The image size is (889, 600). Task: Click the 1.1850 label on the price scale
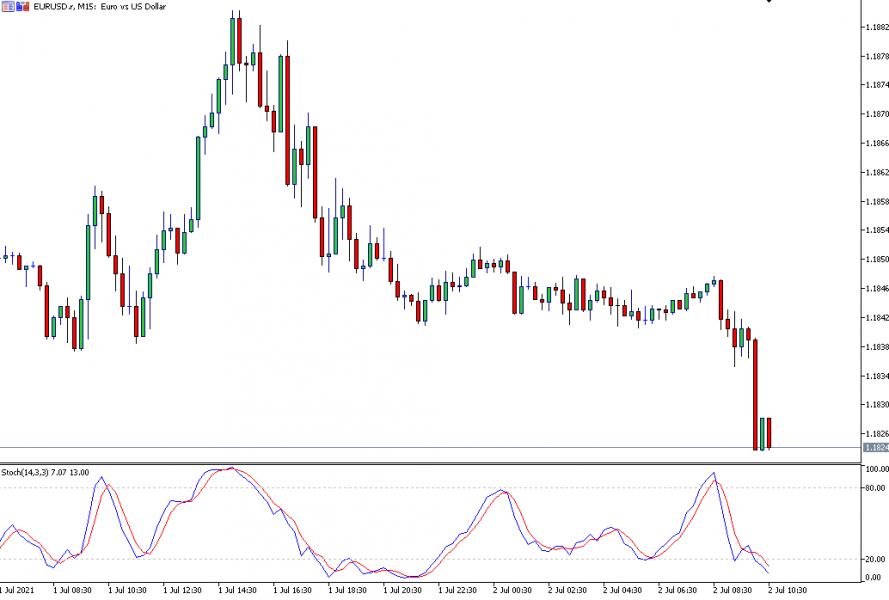[x=875, y=260]
